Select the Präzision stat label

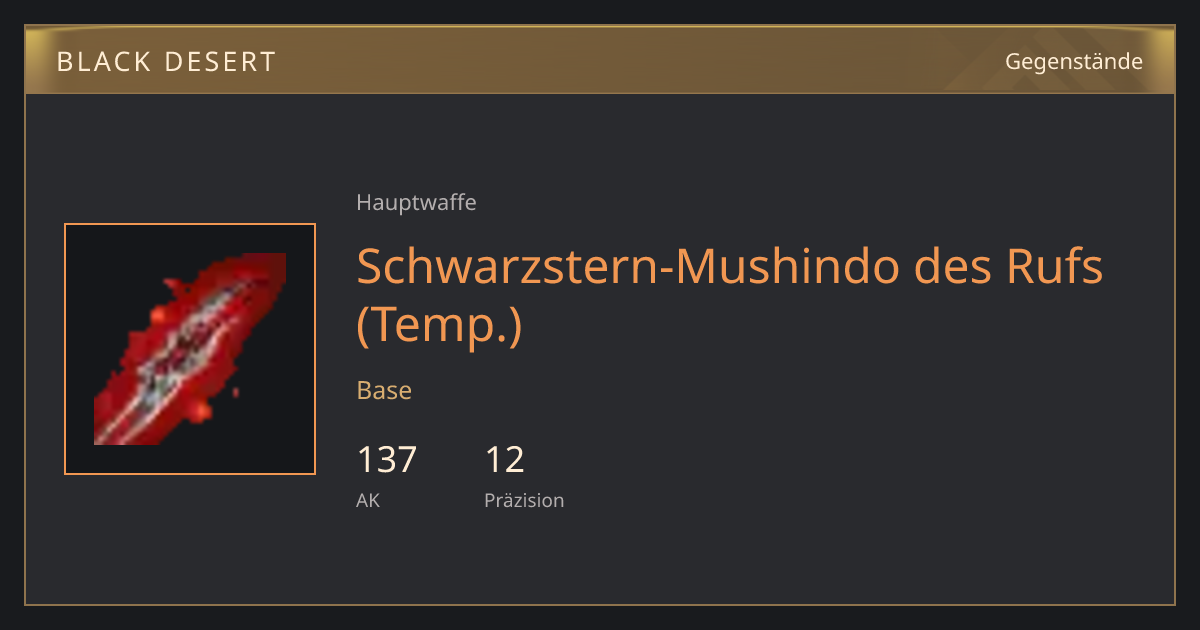click(524, 500)
